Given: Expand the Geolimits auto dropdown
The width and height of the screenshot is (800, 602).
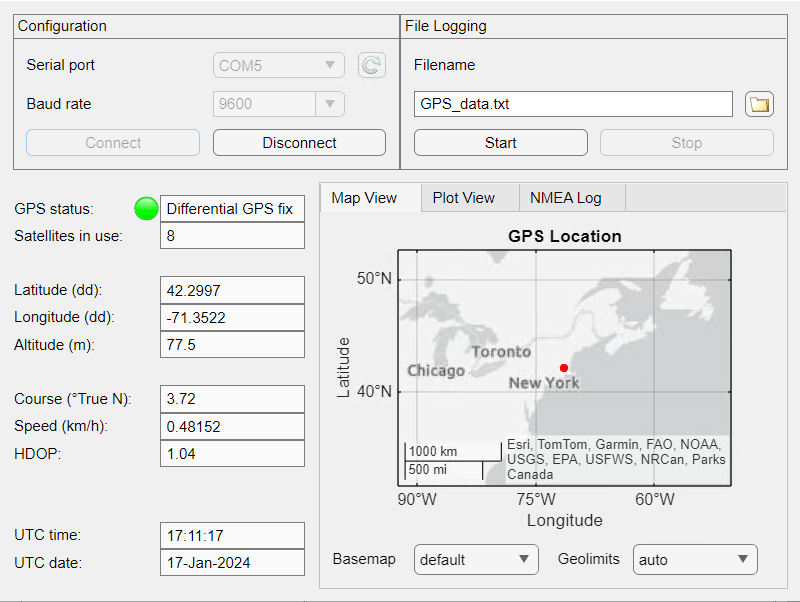Looking at the screenshot, I should (694, 560).
